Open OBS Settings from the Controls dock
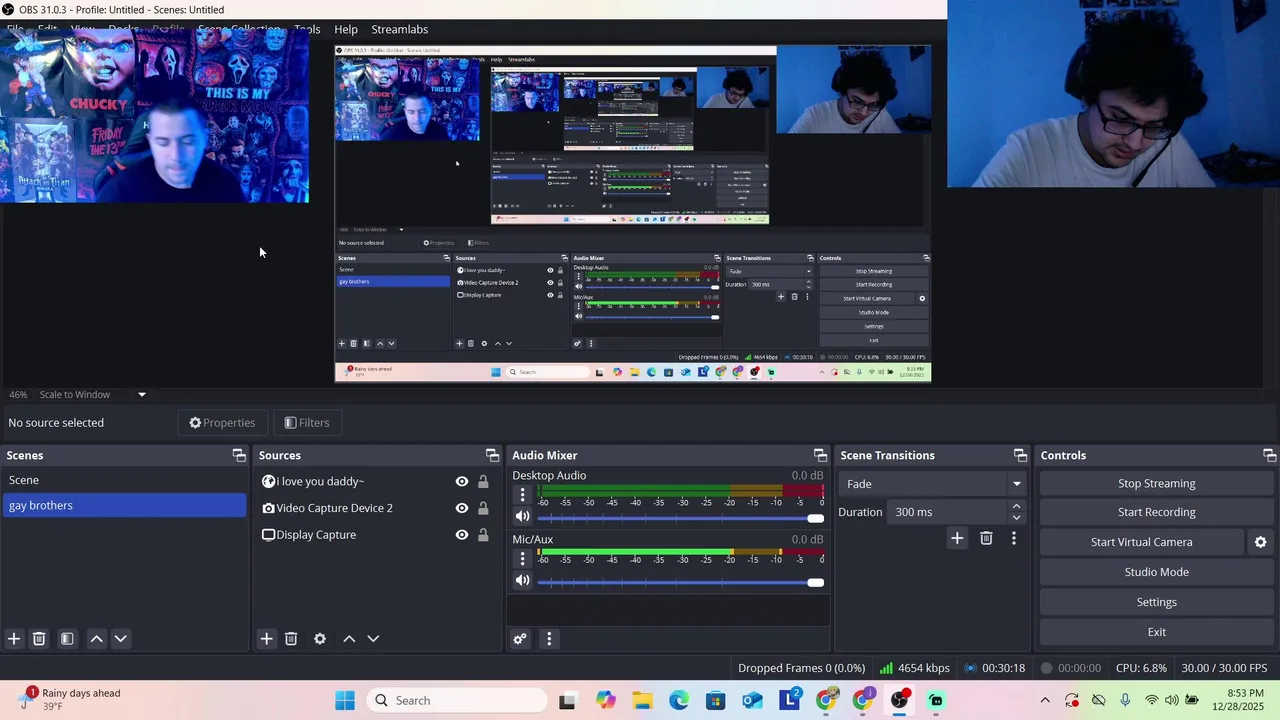The image size is (1280, 720). click(1157, 602)
